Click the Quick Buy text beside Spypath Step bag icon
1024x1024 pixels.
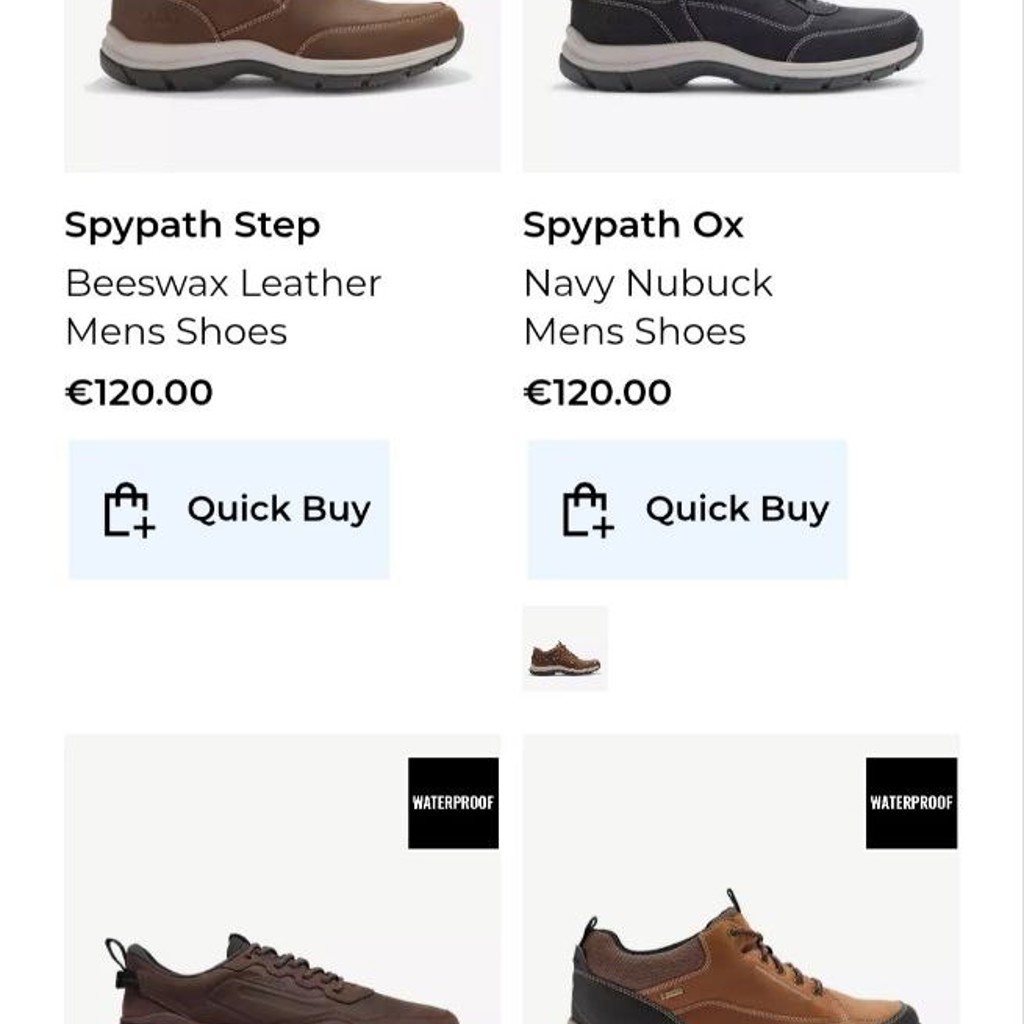click(x=279, y=509)
